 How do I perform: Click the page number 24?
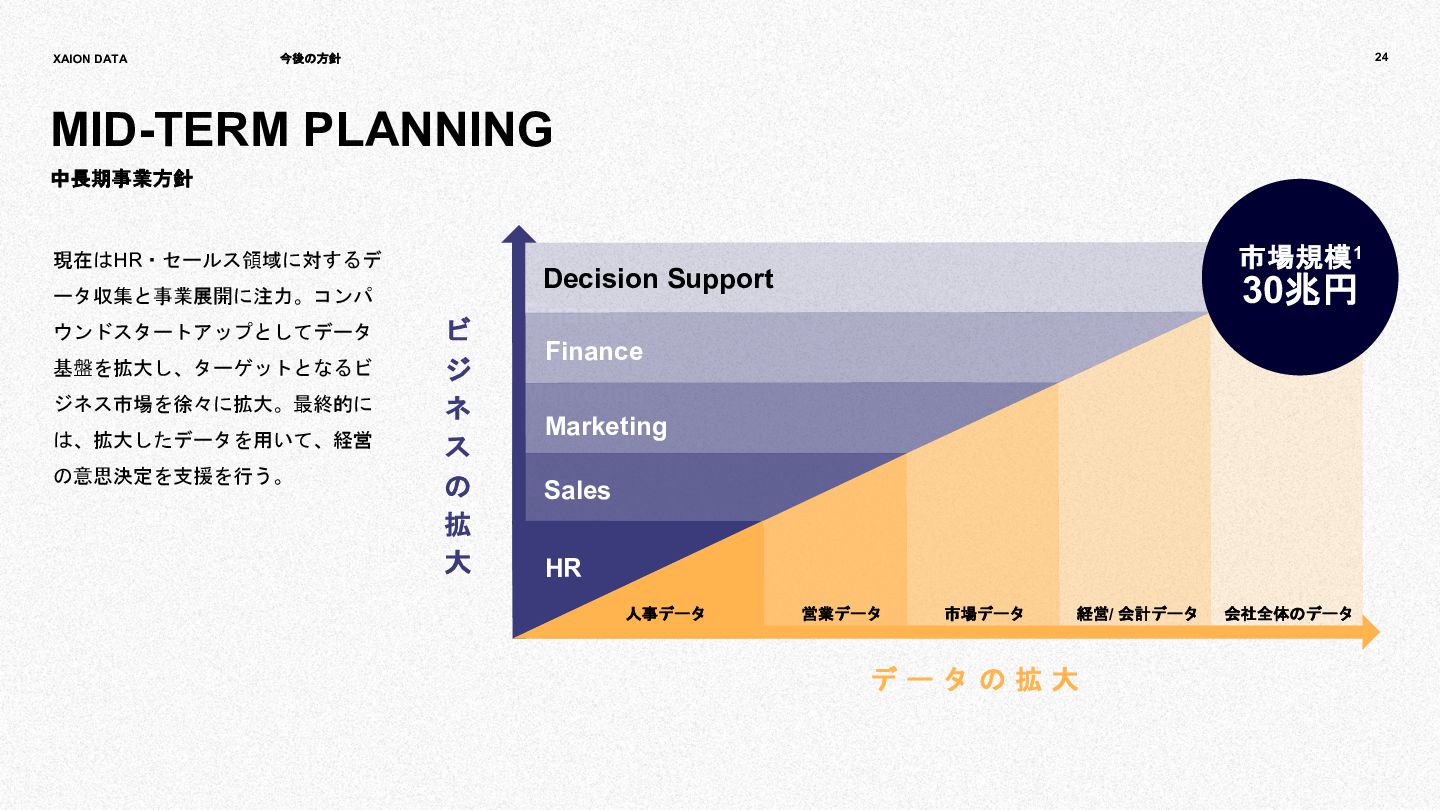1381,57
